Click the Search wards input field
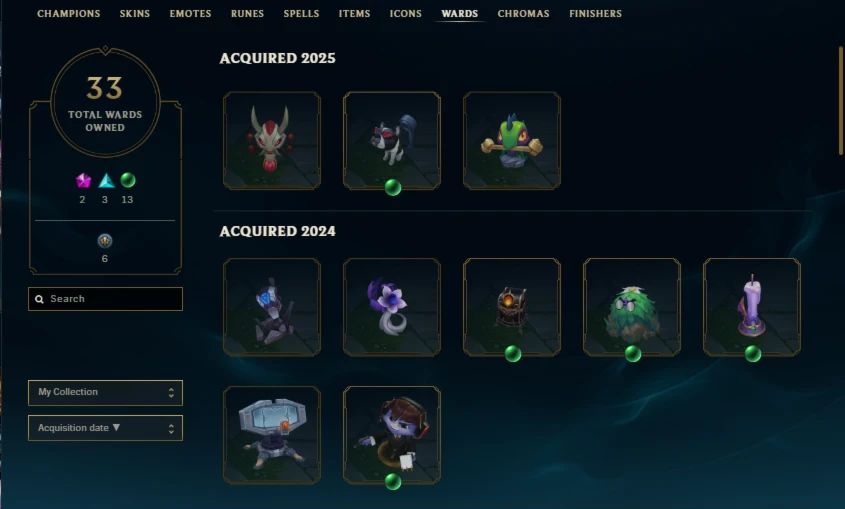This screenshot has width=845, height=509. (x=106, y=299)
